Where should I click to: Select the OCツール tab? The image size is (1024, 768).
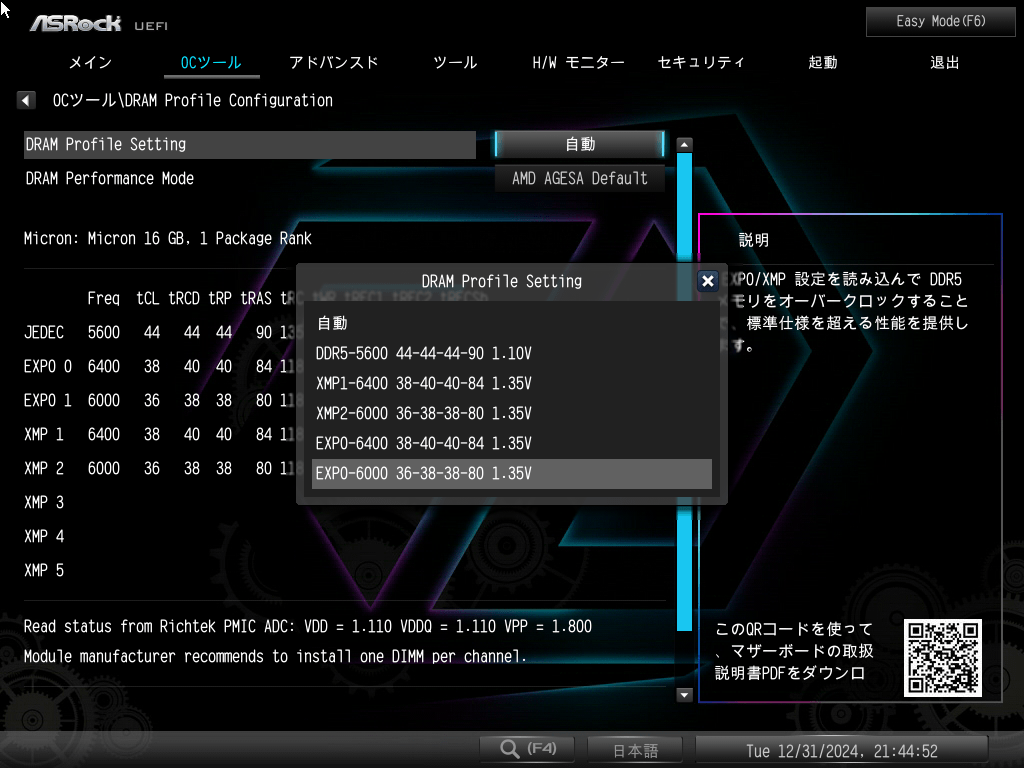click(211, 63)
